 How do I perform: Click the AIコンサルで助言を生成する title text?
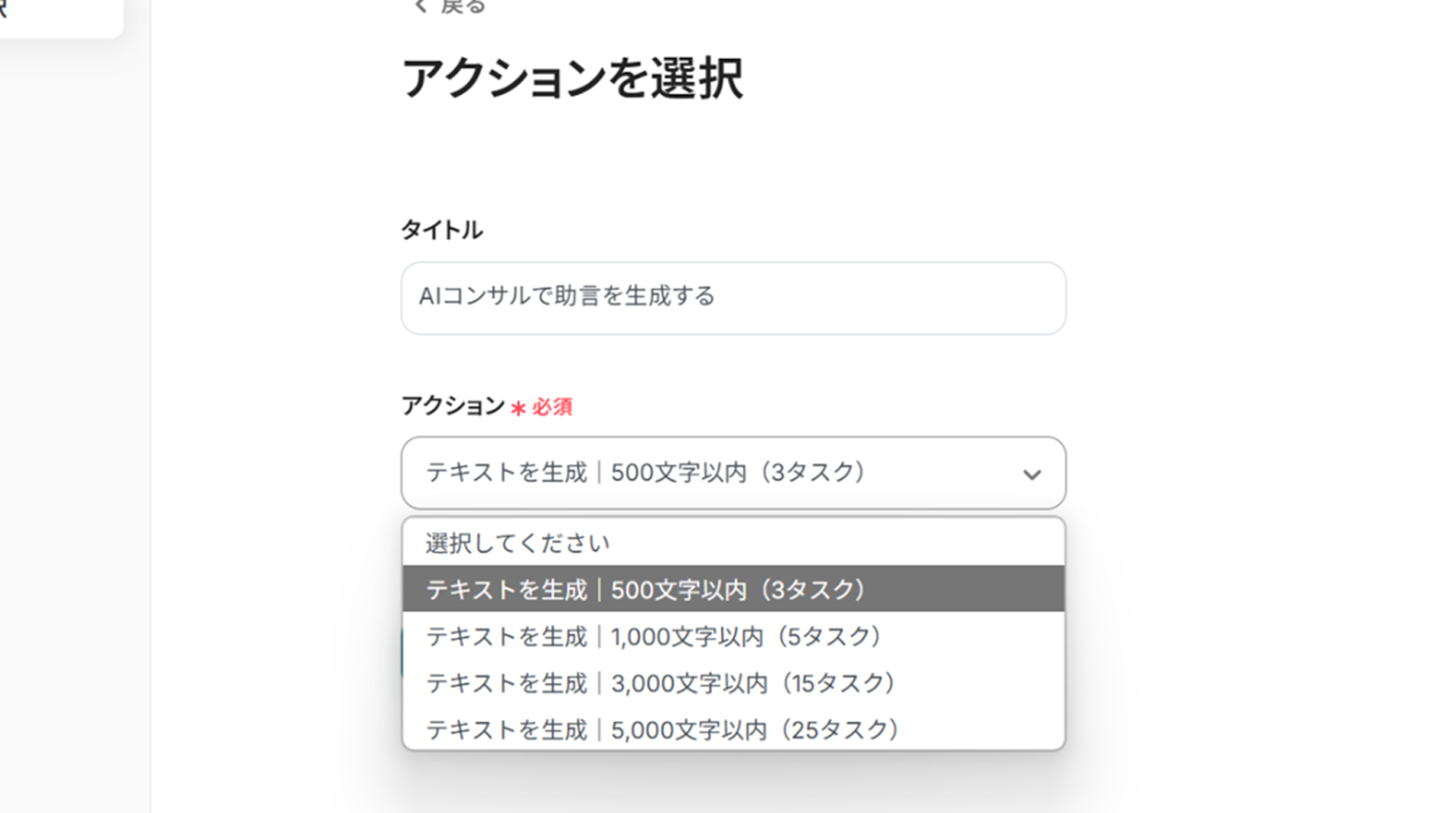click(x=566, y=296)
